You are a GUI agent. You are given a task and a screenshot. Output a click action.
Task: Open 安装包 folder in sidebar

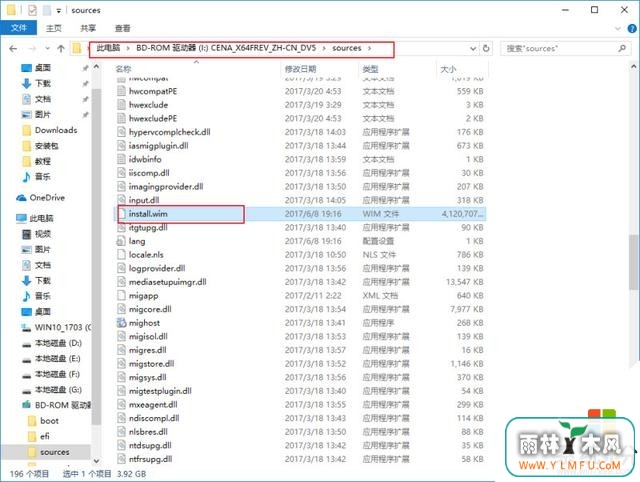click(x=46, y=146)
